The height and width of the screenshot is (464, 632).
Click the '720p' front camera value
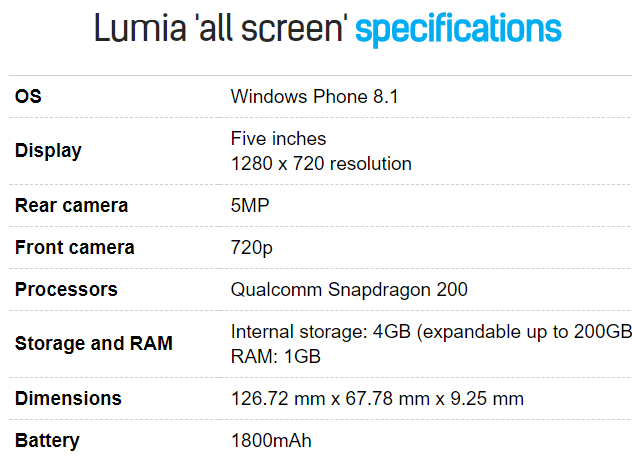(x=252, y=248)
